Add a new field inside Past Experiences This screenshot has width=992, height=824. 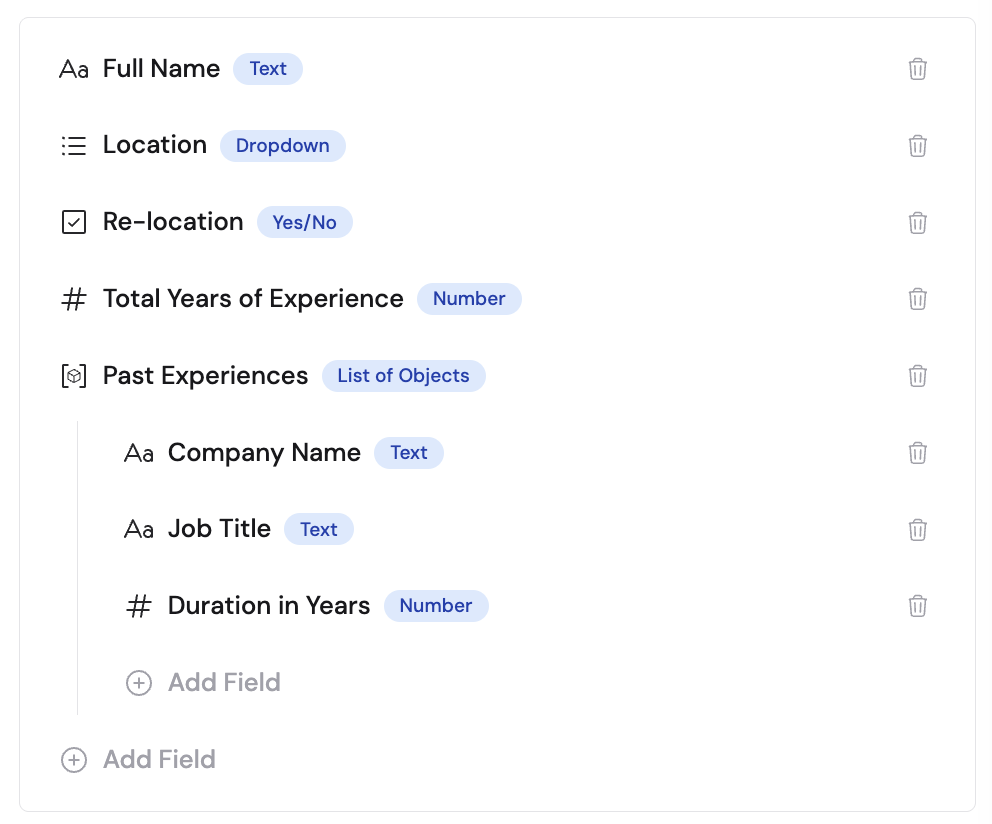(x=202, y=682)
